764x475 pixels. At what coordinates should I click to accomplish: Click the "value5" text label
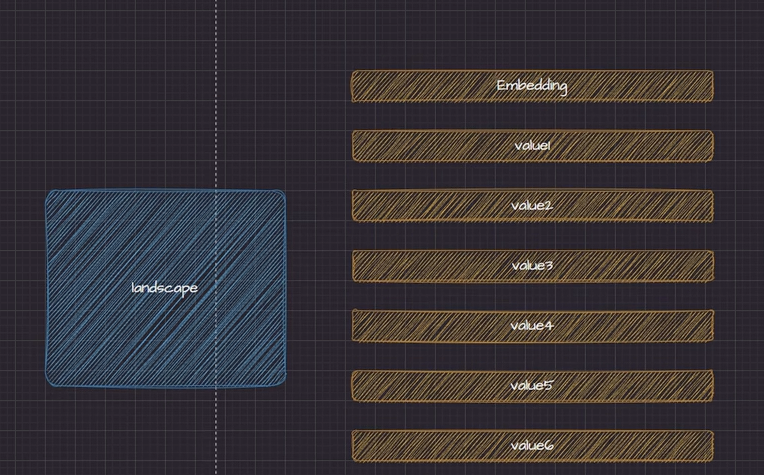[x=532, y=386]
